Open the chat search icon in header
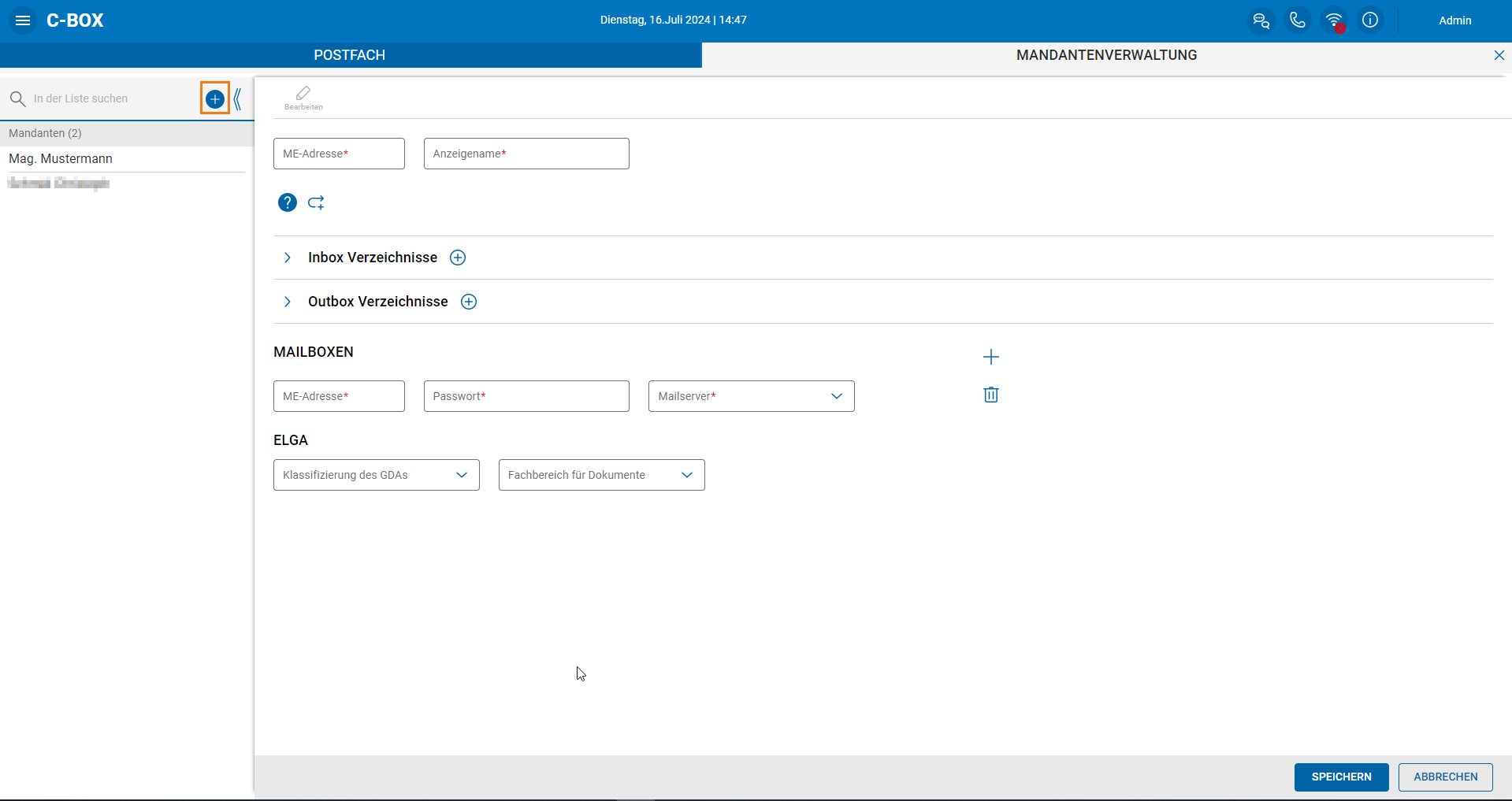The width and height of the screenshot is (1512, 801). coord(1261,20)
